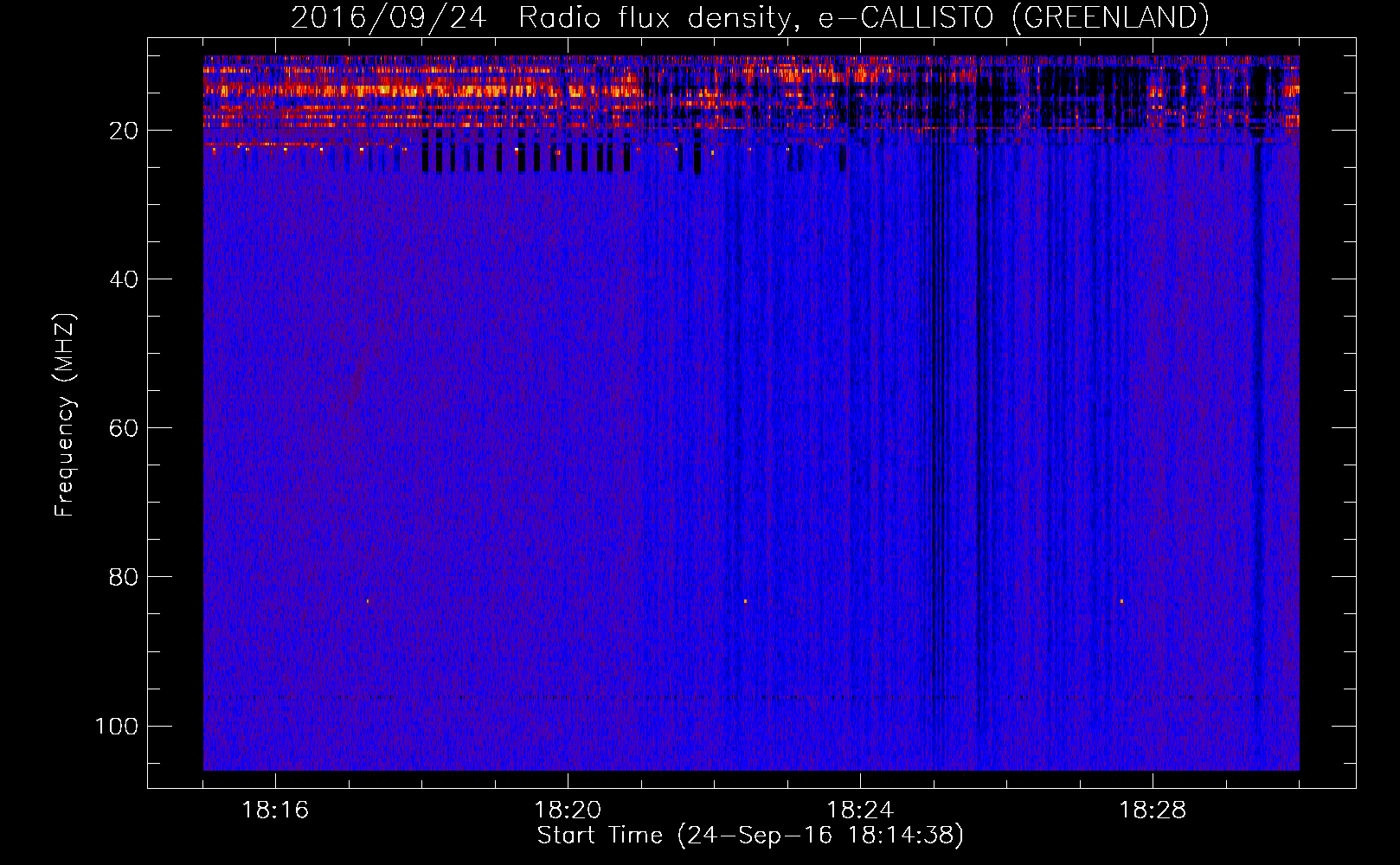Click the "Start Time (24-Sep-16 18:14:38)" x-axis label
This screenshot has height=865, width=1400.
point(750,836)
